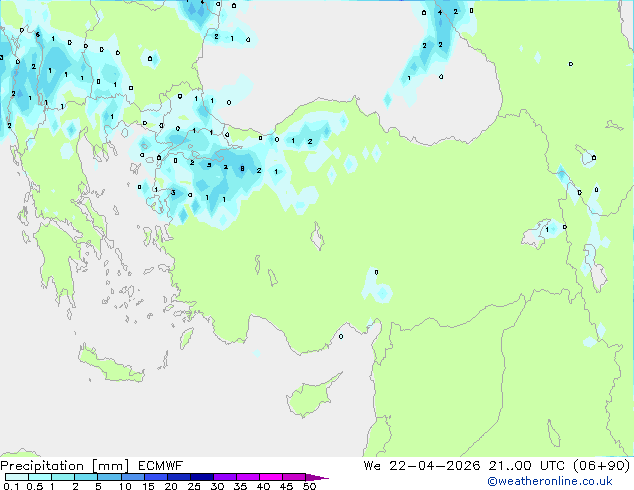
Task: Click the [mm] unit label
Action: (x=111, y=466)
